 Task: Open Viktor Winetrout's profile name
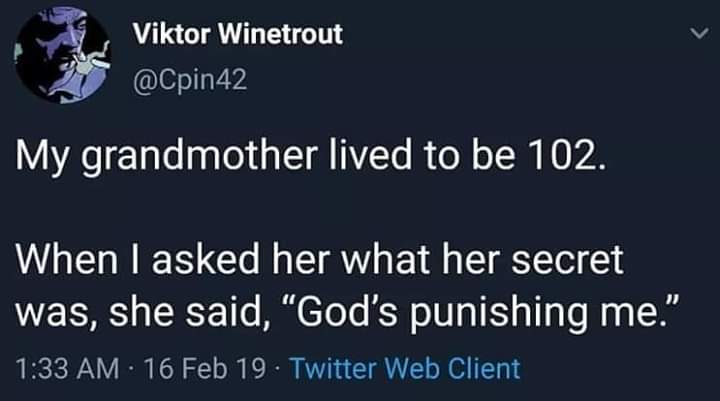[x=238, y=34]
